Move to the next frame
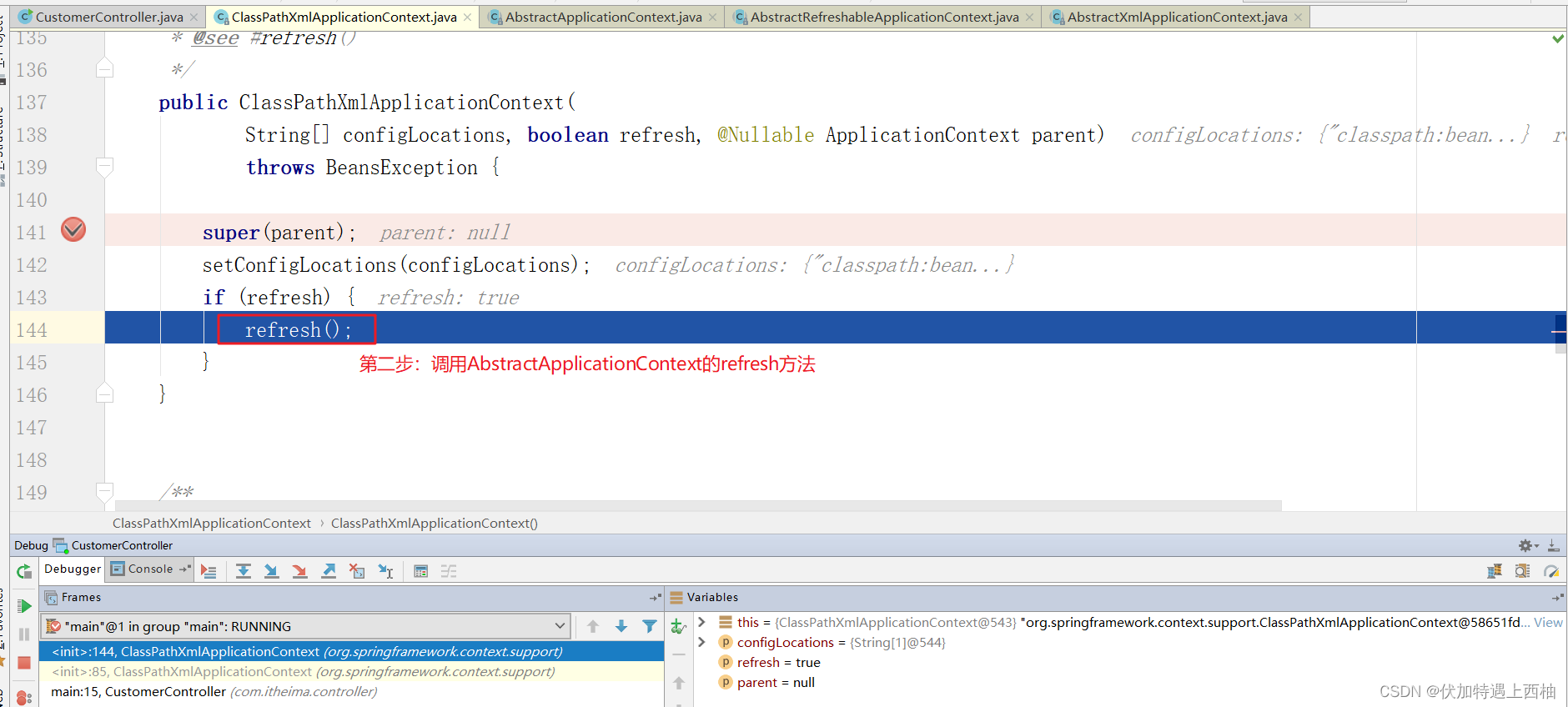The height and width of the screenshot is (707, 1568). coord(621,626)
